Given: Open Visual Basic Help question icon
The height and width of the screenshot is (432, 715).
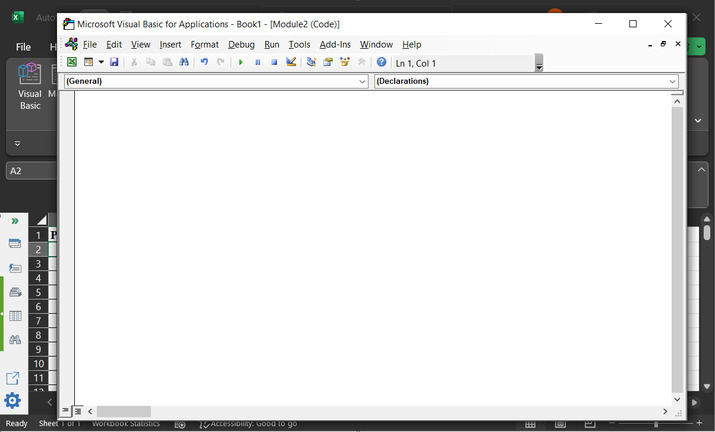Looking at the screenshot, I should (382, 62).
